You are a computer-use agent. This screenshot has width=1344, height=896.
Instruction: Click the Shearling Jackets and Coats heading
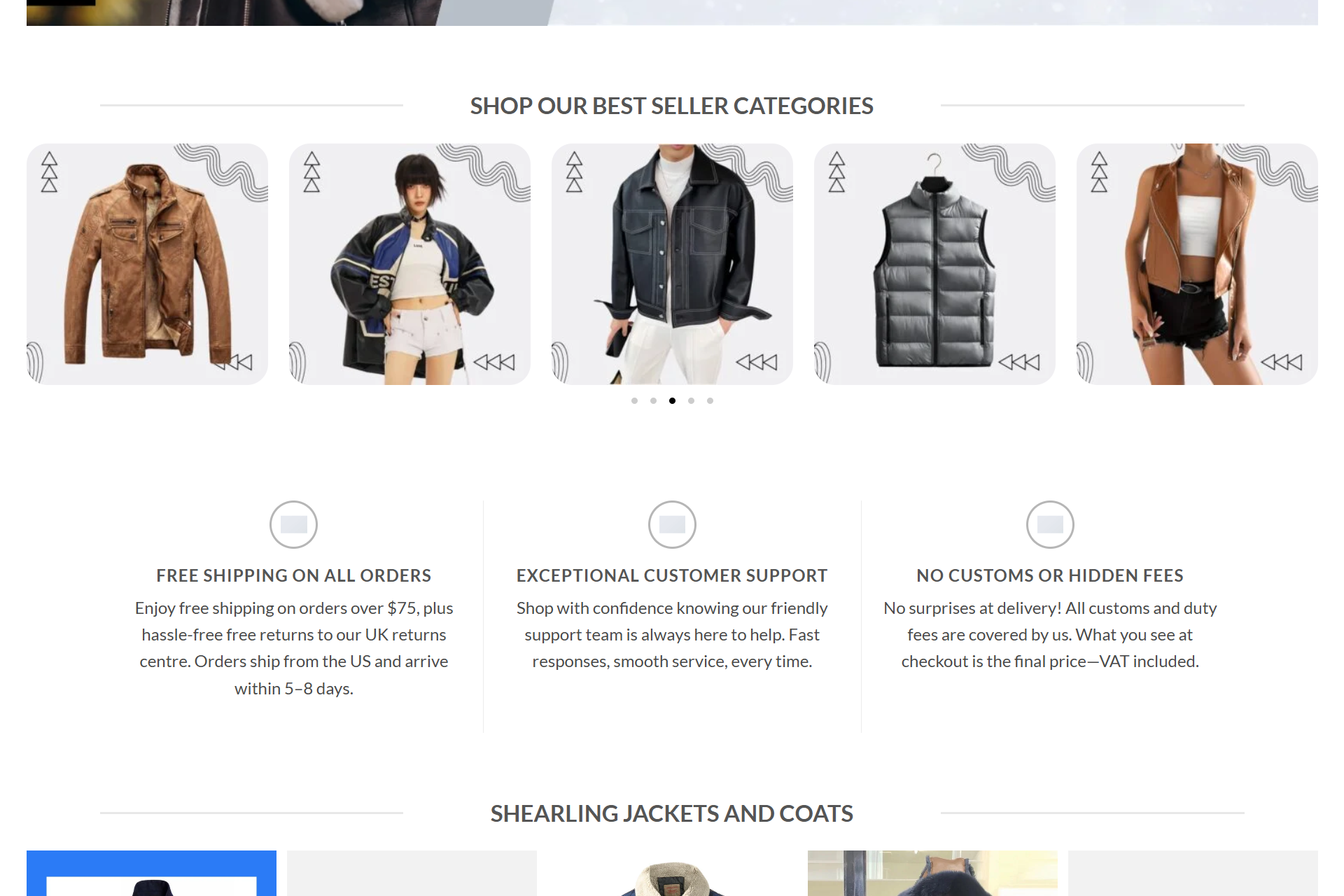(x=672, y=813)
